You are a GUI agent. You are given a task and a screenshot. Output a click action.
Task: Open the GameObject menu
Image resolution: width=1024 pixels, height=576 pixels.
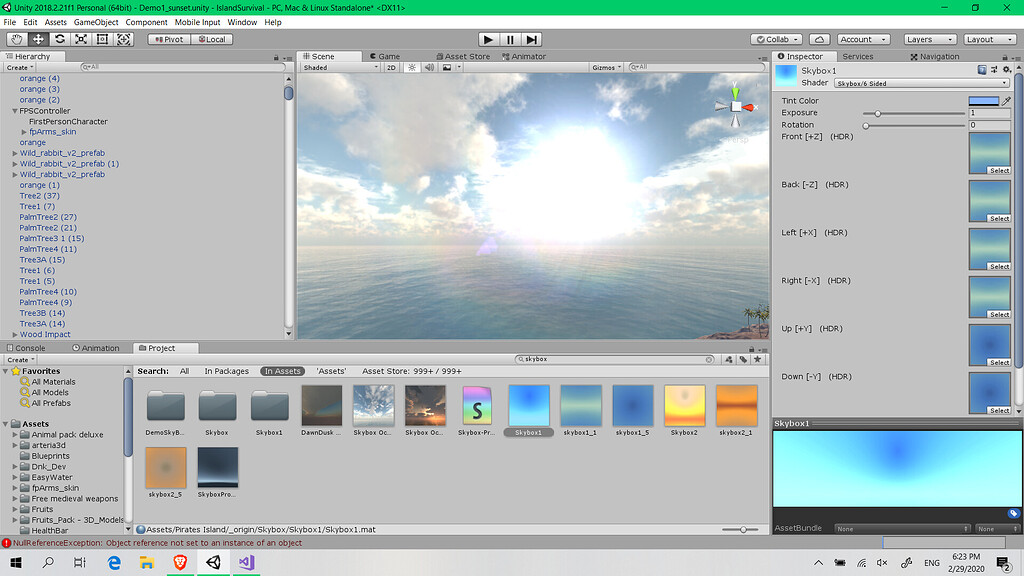click(x=95, y=21)
